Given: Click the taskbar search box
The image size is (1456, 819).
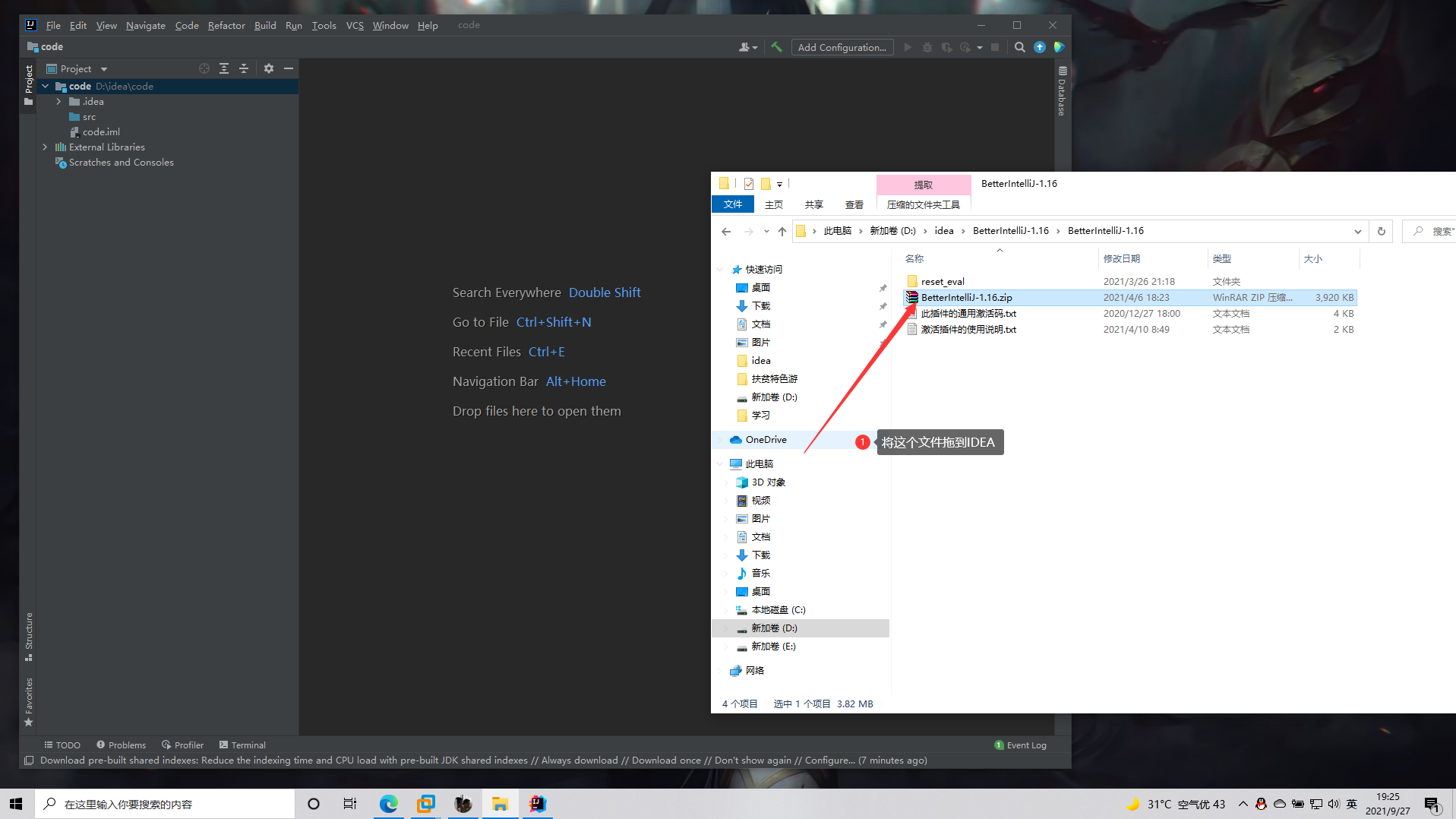Looking at the screenshot, I should (x=164, y=804).
